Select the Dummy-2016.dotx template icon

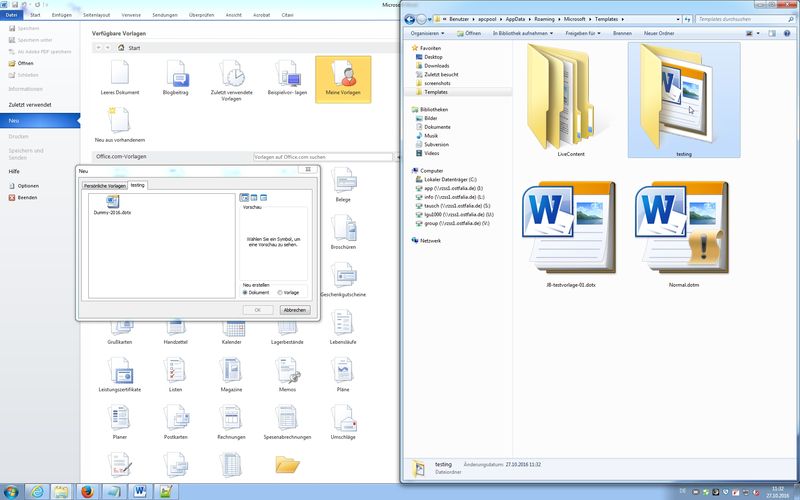tap(113, 203)
